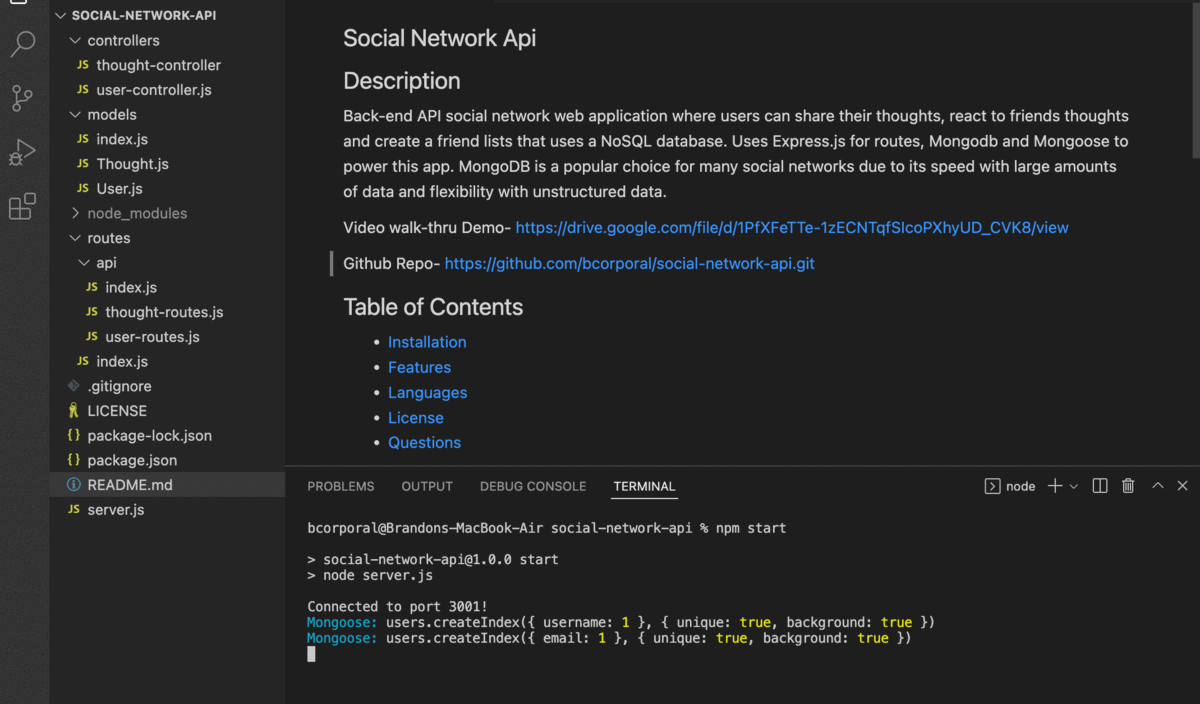
Task: Open the Source Control view
Action: (22, 98)
